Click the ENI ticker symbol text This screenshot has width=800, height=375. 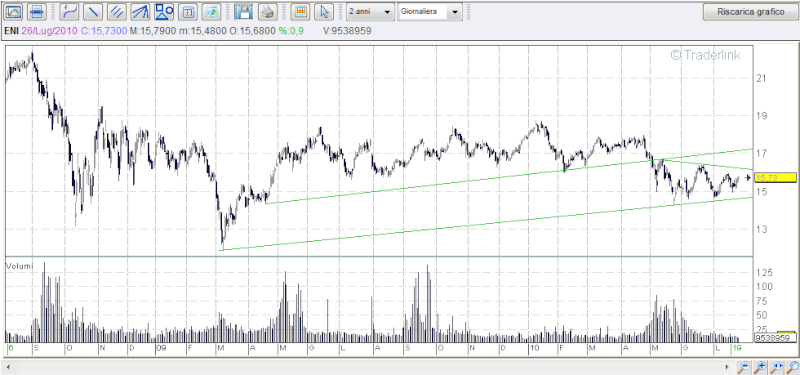click(12, 31)
